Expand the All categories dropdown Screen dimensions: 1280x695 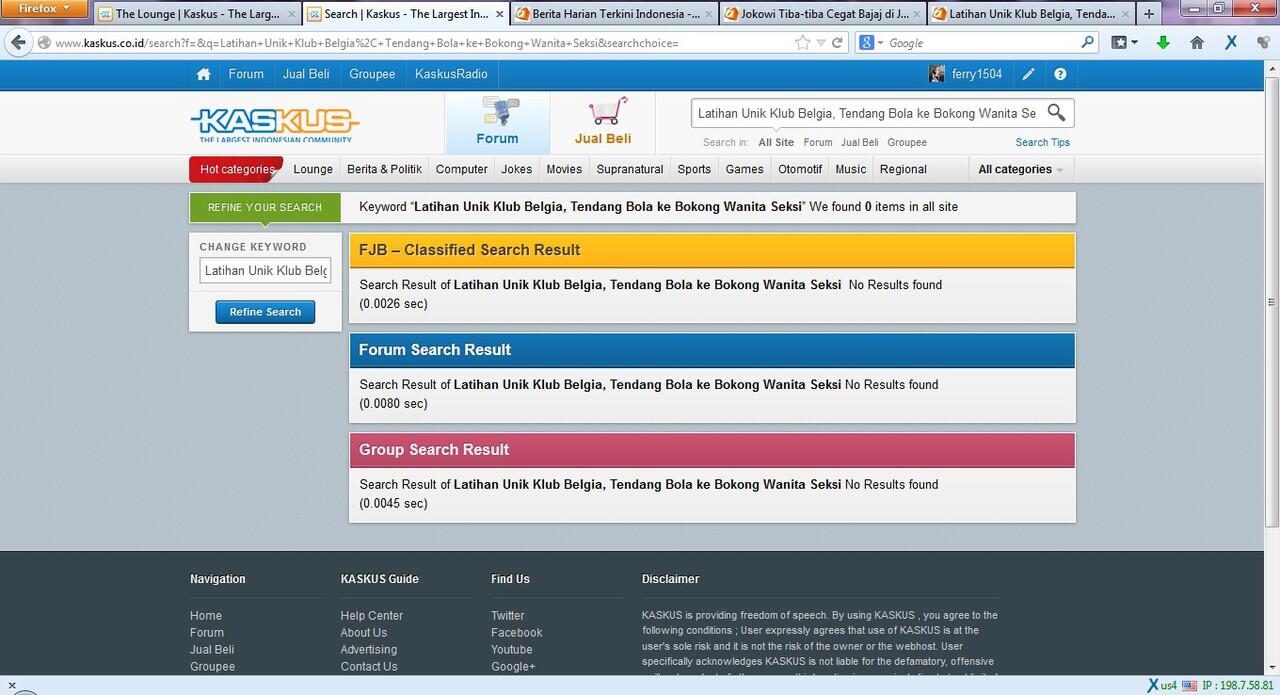tap(1020, 169)
